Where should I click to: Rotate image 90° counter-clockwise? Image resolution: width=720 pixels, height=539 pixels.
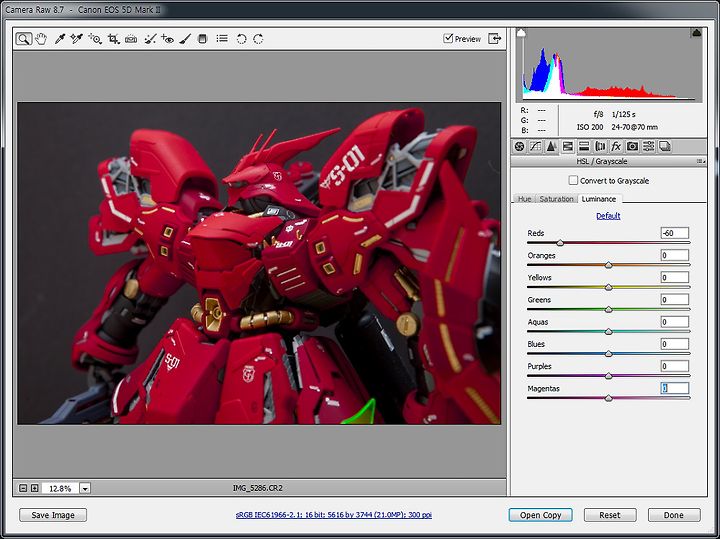click(x=242, y=39)
